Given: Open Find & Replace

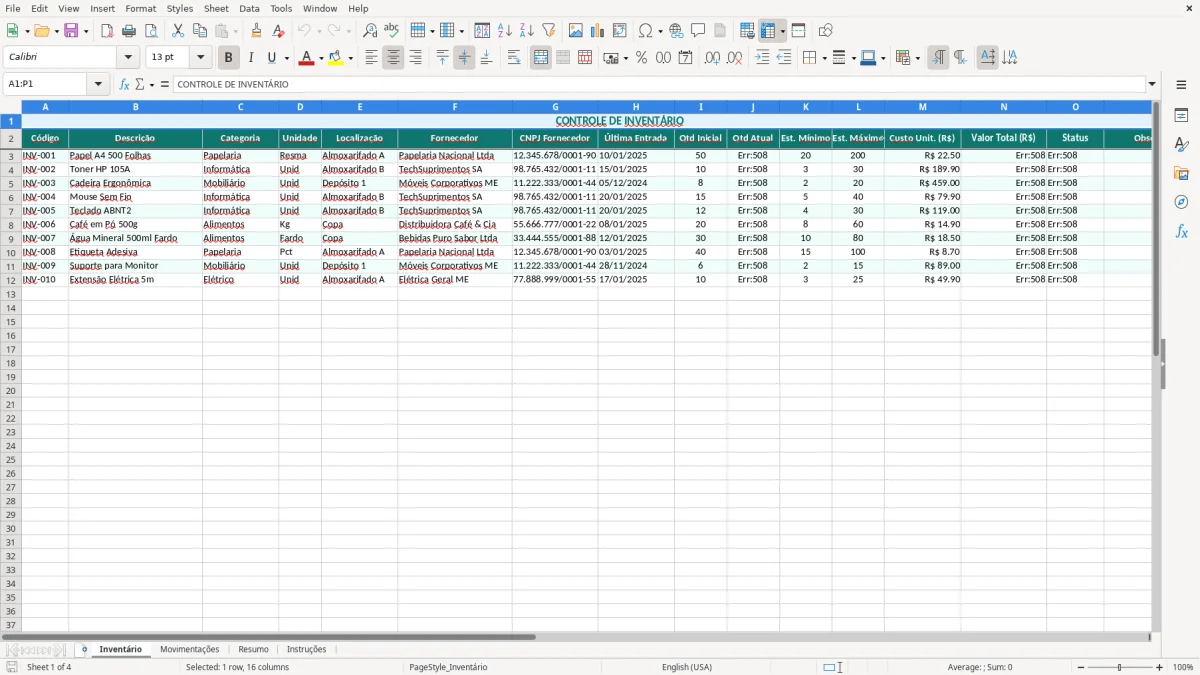Looking at the screenshot, I should 370,31.
